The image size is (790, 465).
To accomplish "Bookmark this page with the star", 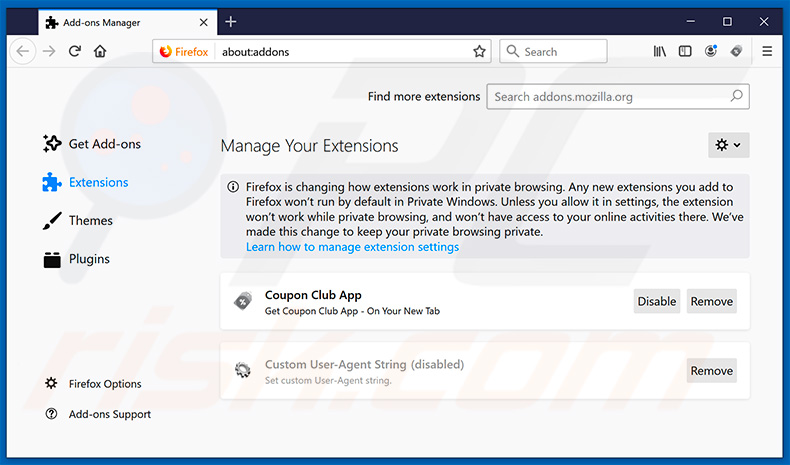I will click(479, 51).
